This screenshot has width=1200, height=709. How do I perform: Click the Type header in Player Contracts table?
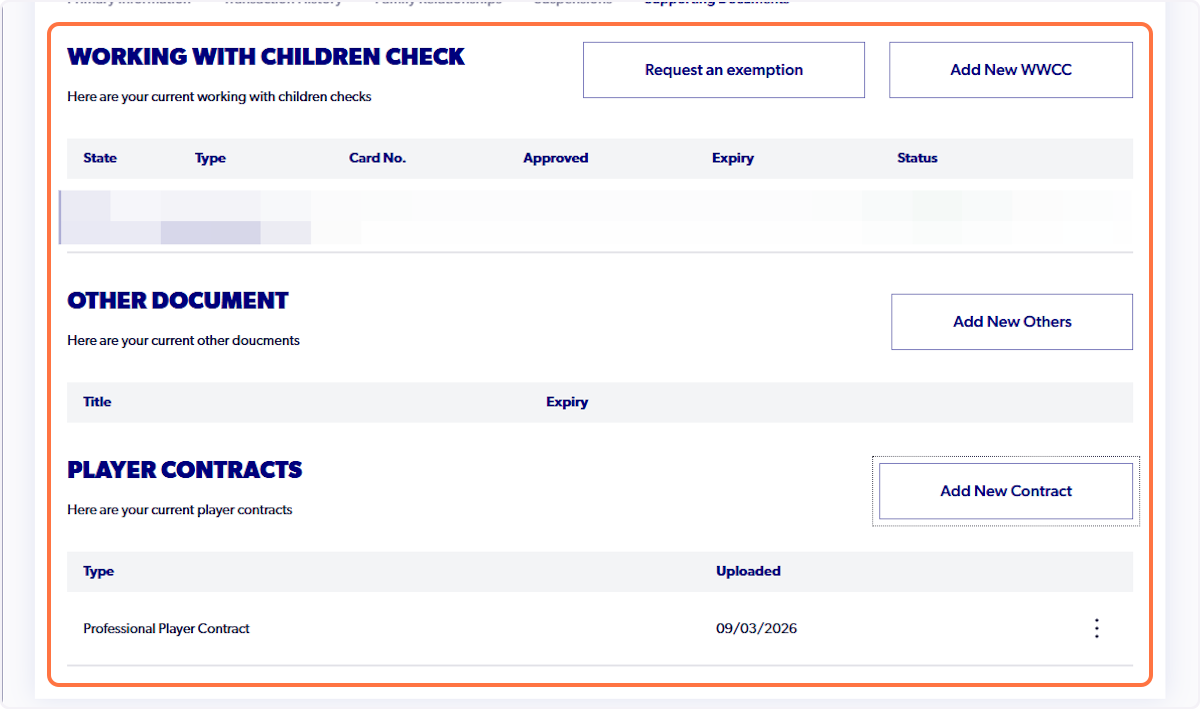98,571
